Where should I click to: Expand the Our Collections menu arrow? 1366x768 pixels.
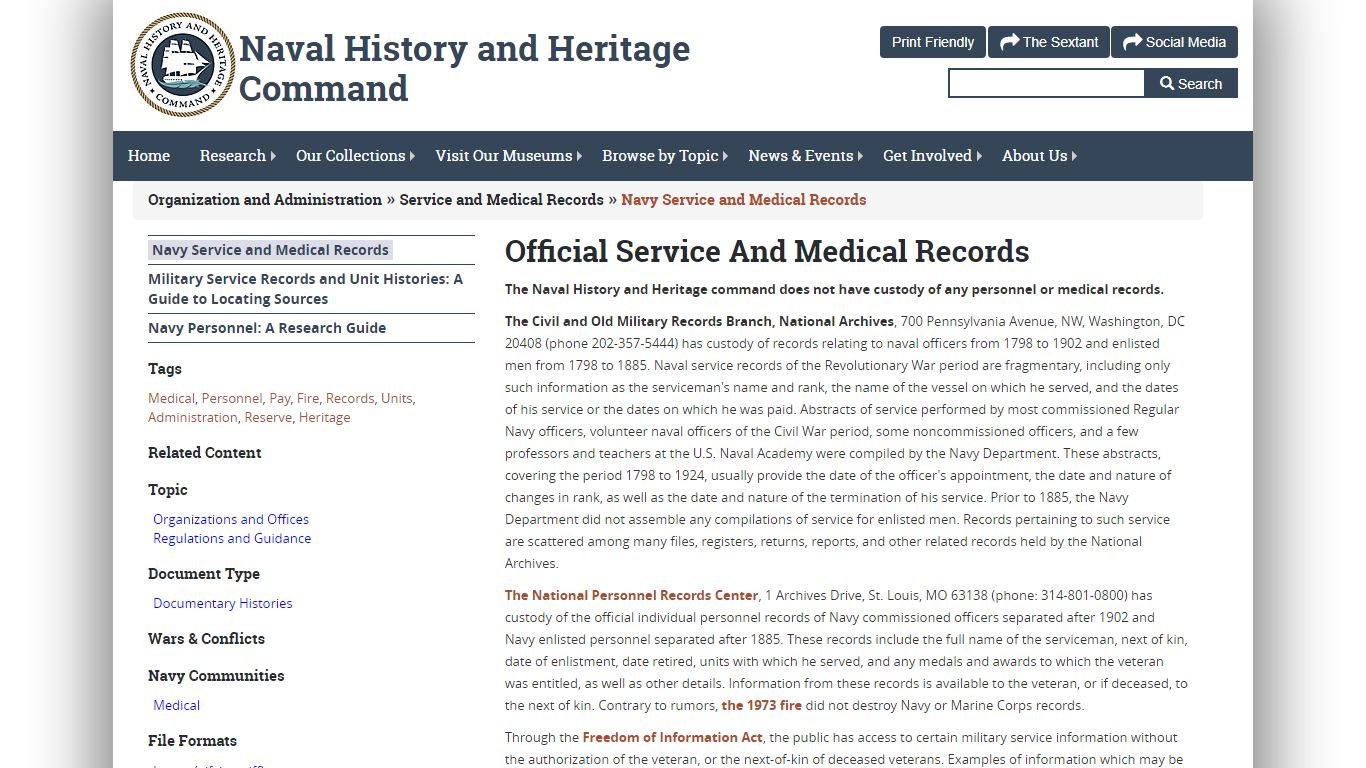413,156
